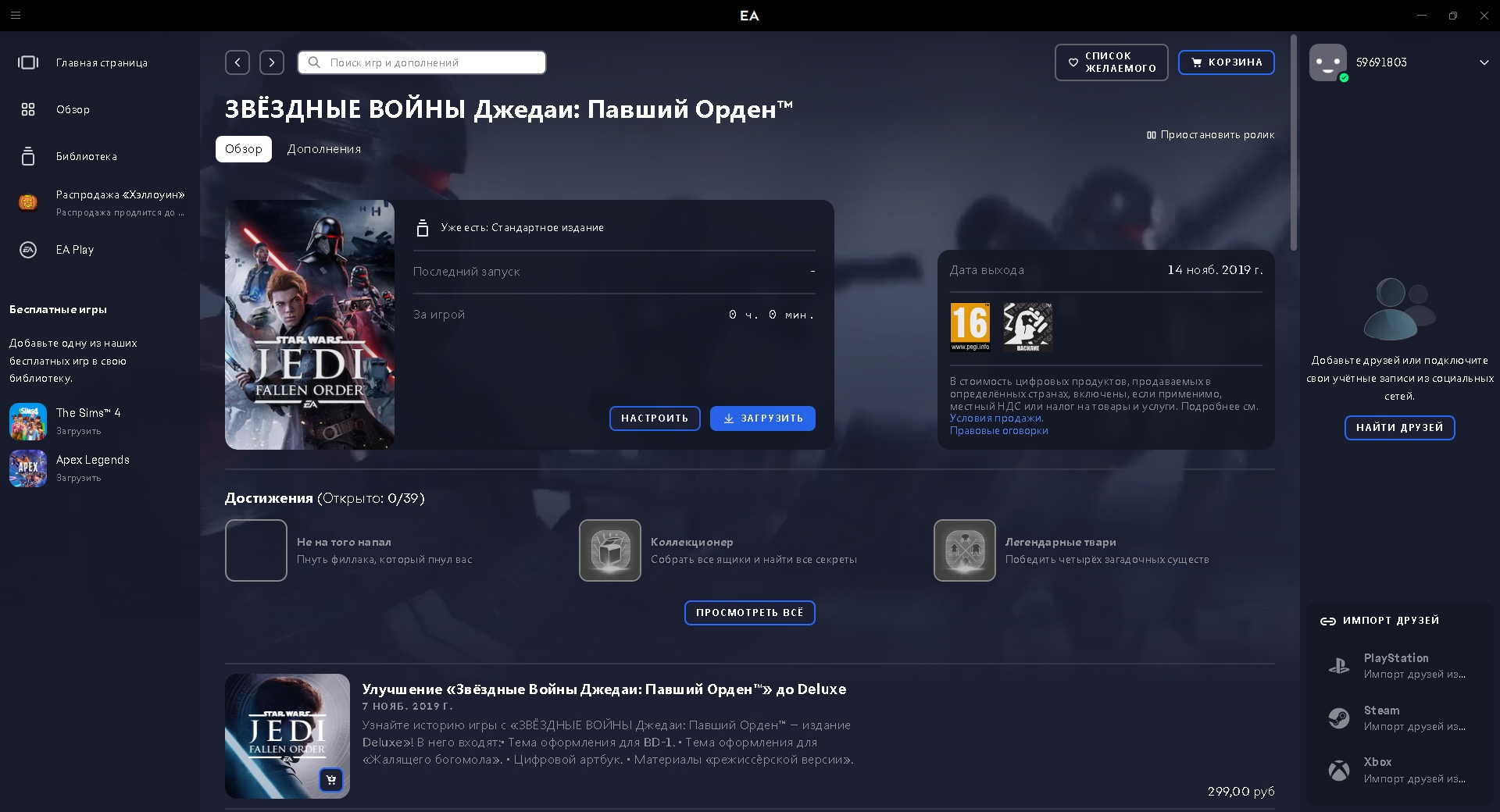Click username 59691803
The height and width of the screenshot is (812, 1500).
[1381, 62]
